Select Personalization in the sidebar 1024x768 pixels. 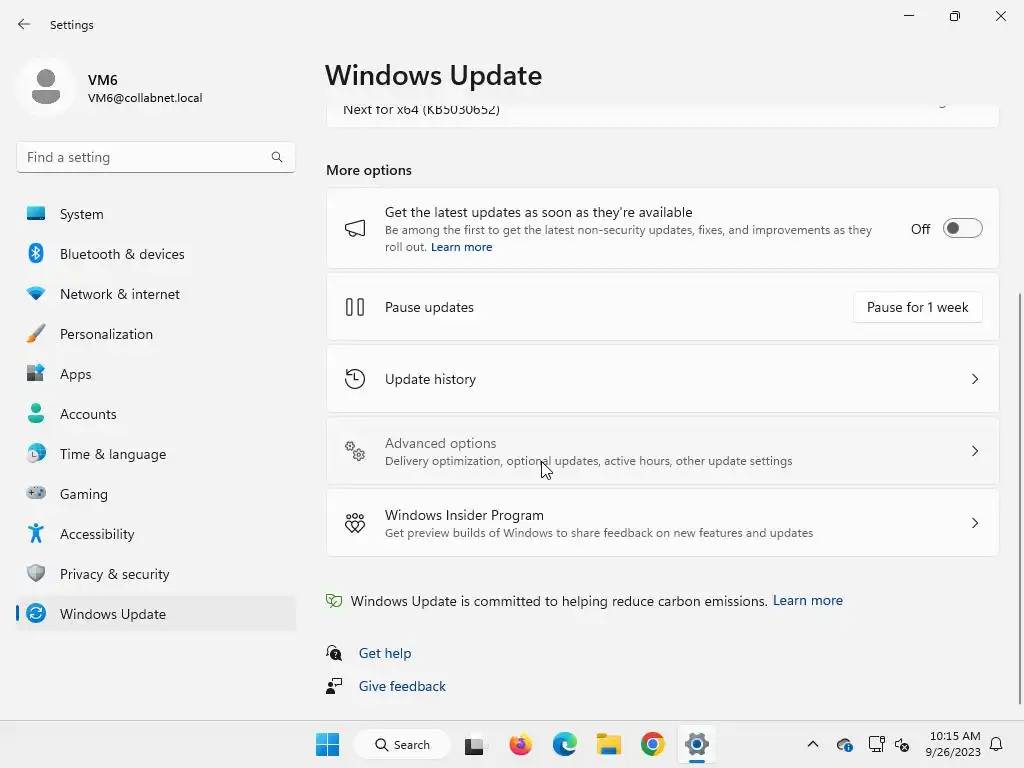point(156,334)
